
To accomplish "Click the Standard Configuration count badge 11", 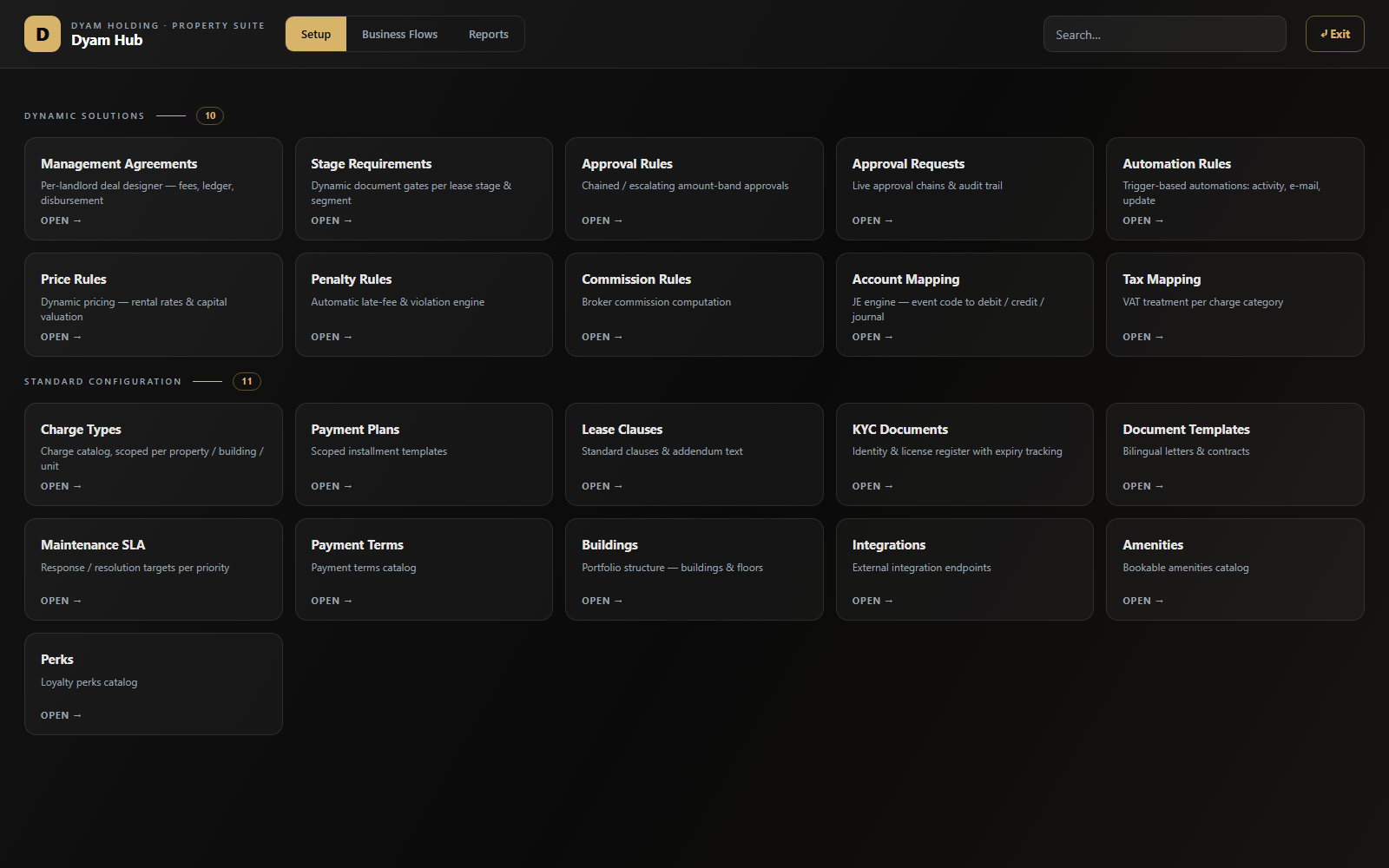I will (x=247, y=381).
